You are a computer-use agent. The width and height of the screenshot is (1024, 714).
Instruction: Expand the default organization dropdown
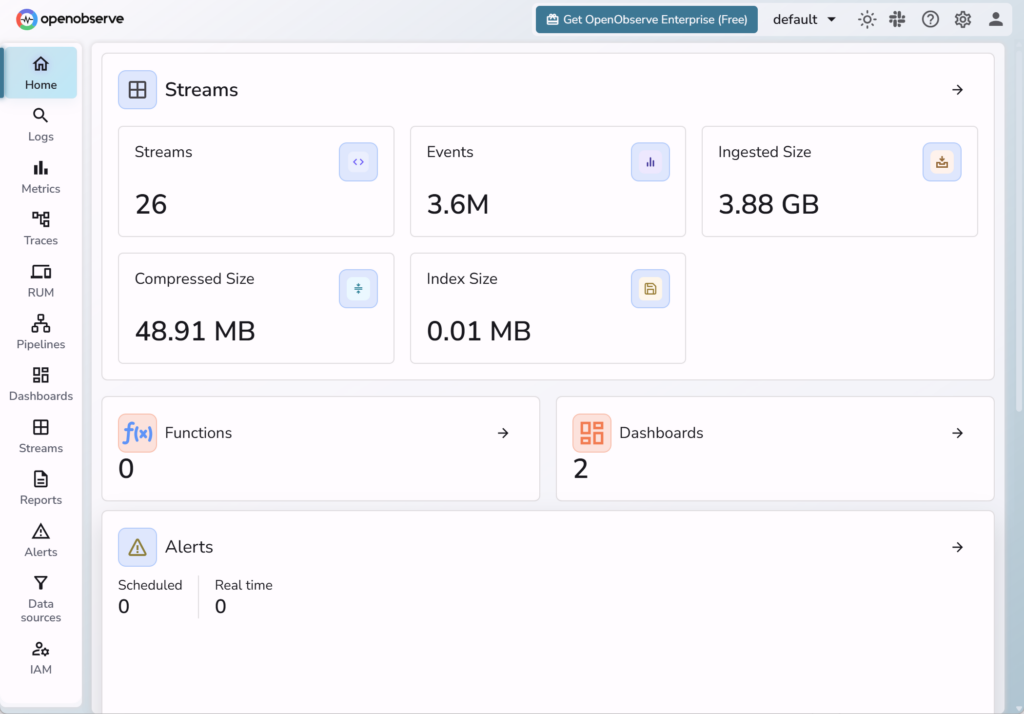[x=804, y=19]
